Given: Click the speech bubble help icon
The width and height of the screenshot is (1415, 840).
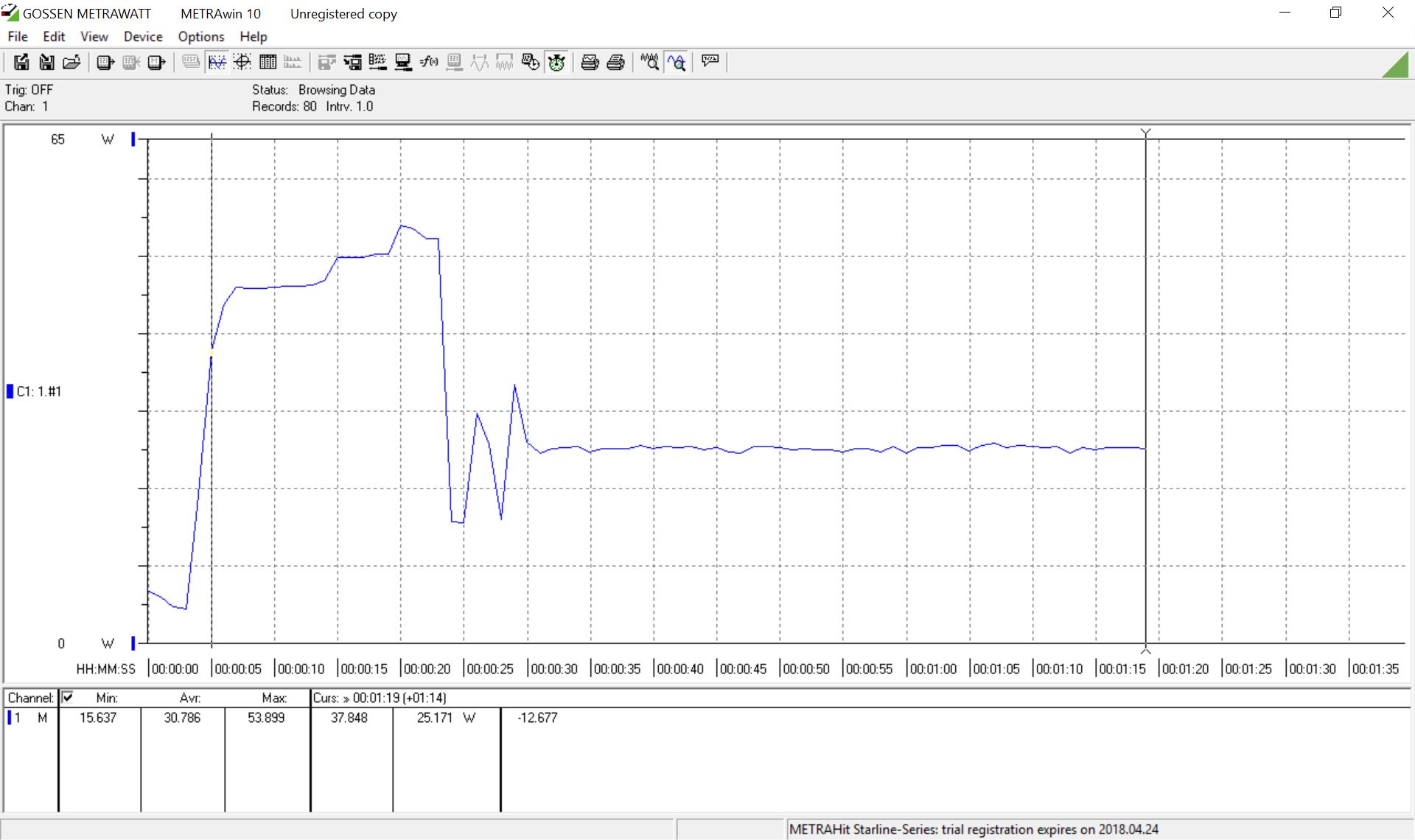Looking at the screenshot, I should [x=710, y=61].
